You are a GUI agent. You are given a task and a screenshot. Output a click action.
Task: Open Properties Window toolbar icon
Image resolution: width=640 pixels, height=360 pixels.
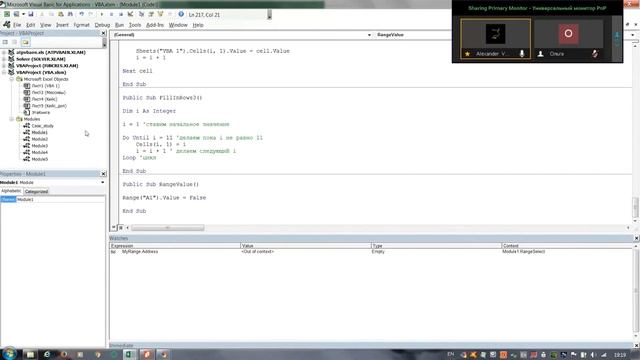click(151, 14)
